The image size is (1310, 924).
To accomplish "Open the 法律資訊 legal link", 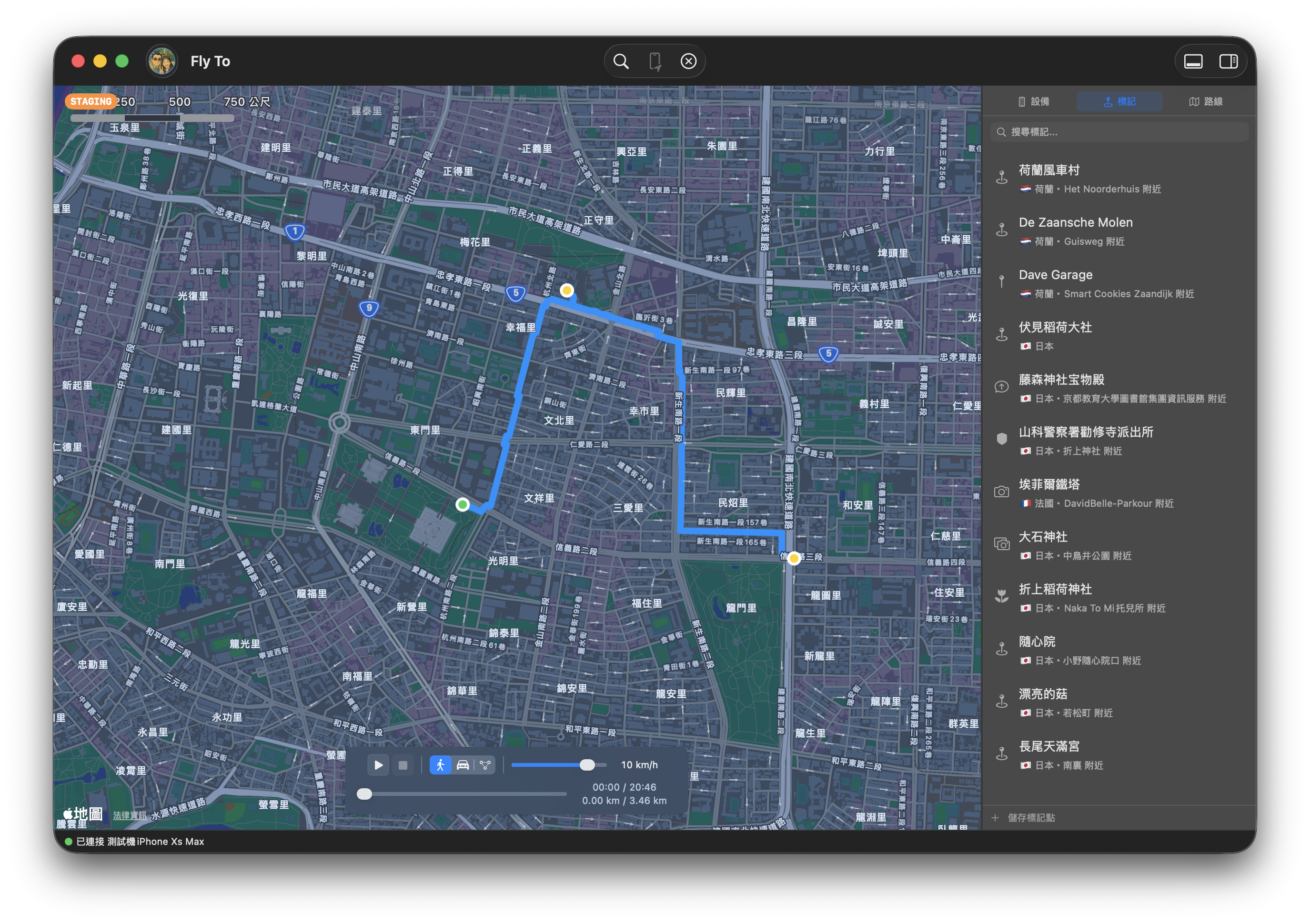I will [x=130, y=815].
